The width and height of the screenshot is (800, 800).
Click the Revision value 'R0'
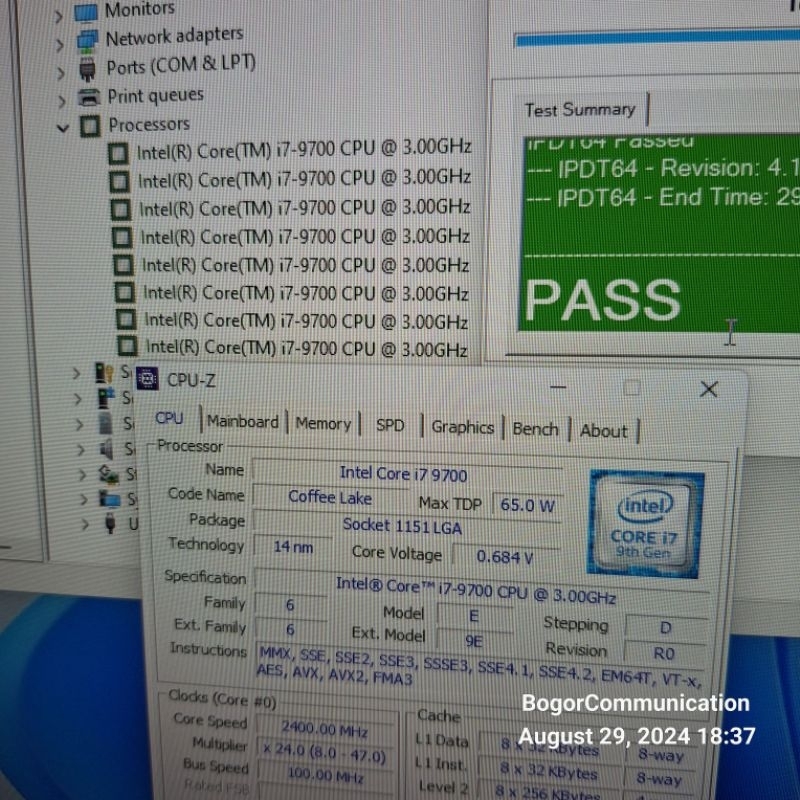(x=664, y=653)
